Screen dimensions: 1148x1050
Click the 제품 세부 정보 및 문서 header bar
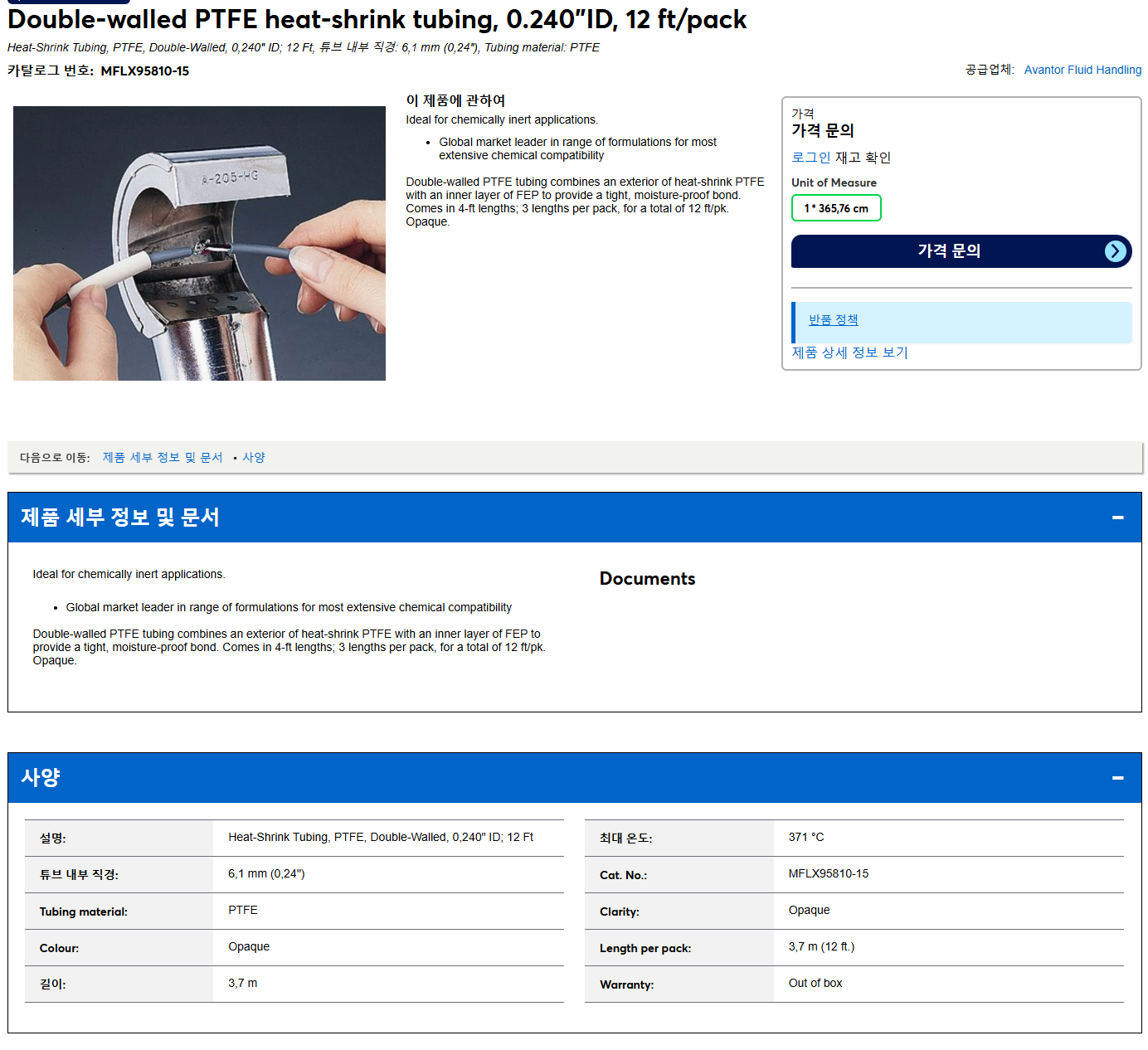(x=575, y=518)
